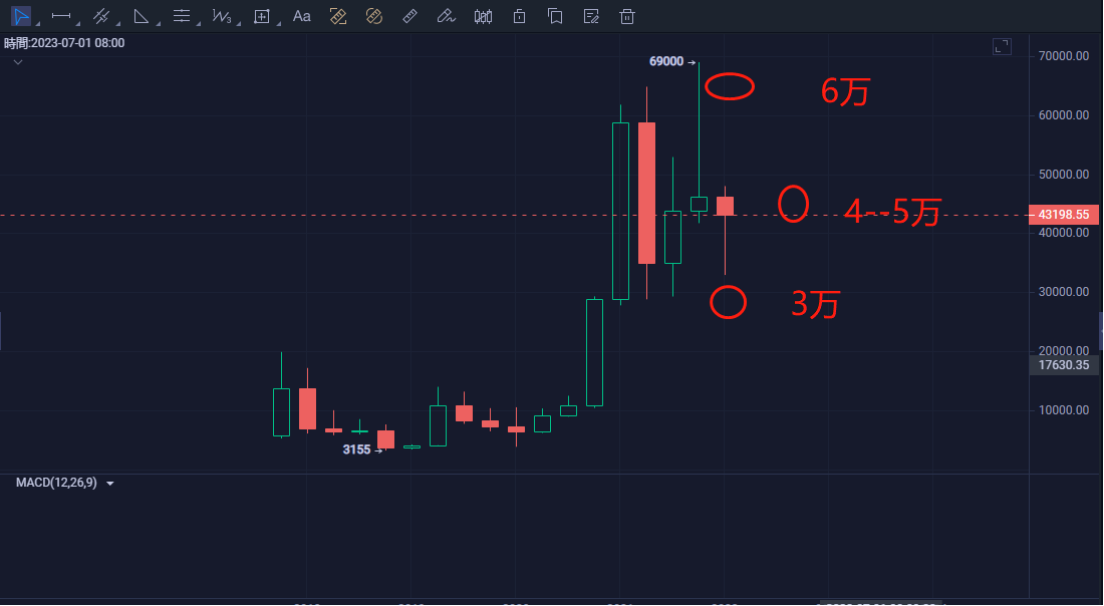1104x606 pixels.
Task: Click the edit note icon
Action: click(x=591, y=15)
